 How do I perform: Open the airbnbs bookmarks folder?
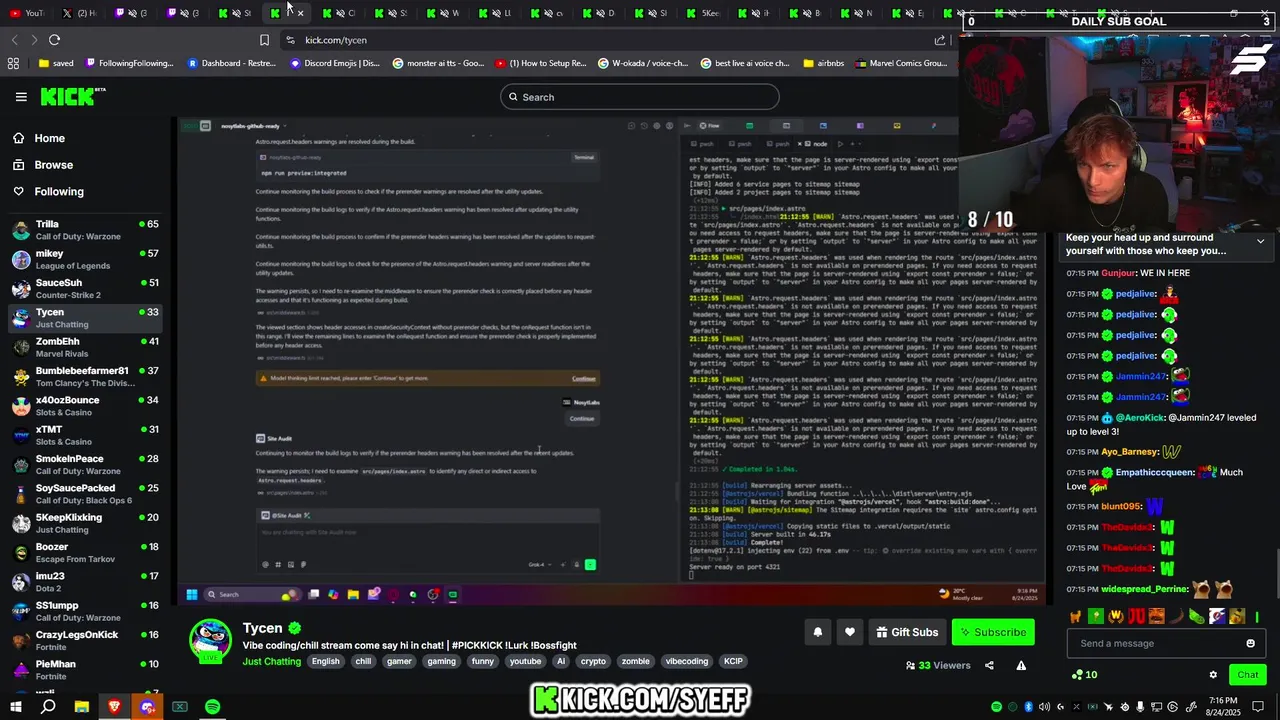[x=823, y=63]
